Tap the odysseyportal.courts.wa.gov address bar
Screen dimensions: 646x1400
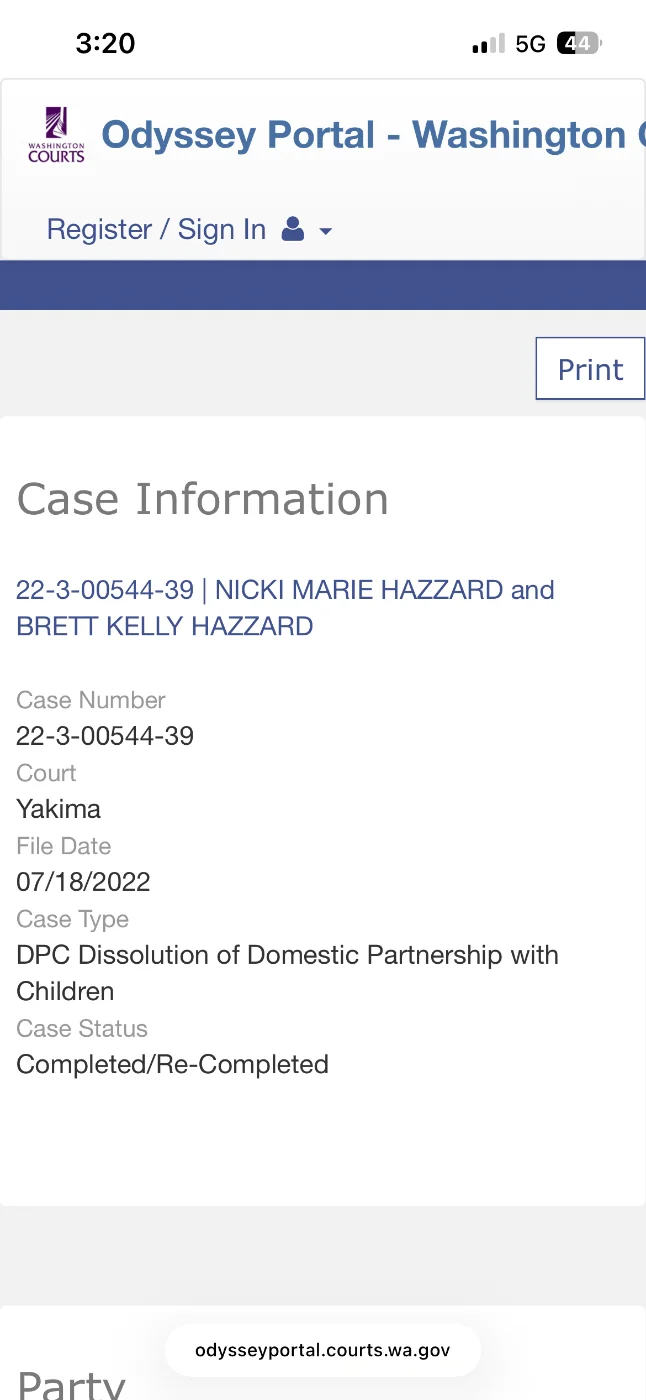click(x=322, y=1350)
